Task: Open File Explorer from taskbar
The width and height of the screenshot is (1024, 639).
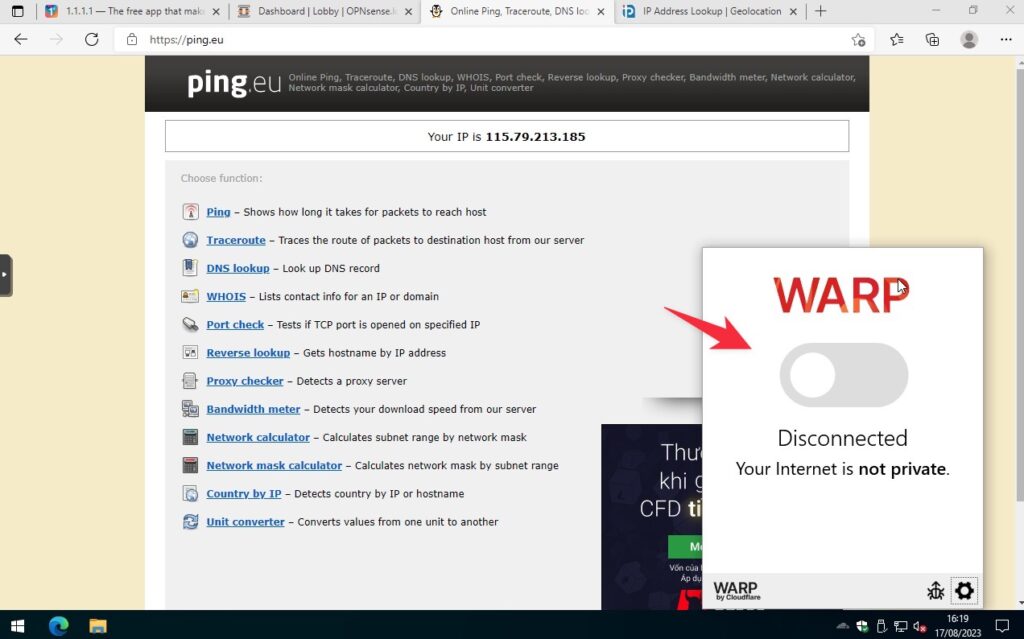Action: coord(98,626)
